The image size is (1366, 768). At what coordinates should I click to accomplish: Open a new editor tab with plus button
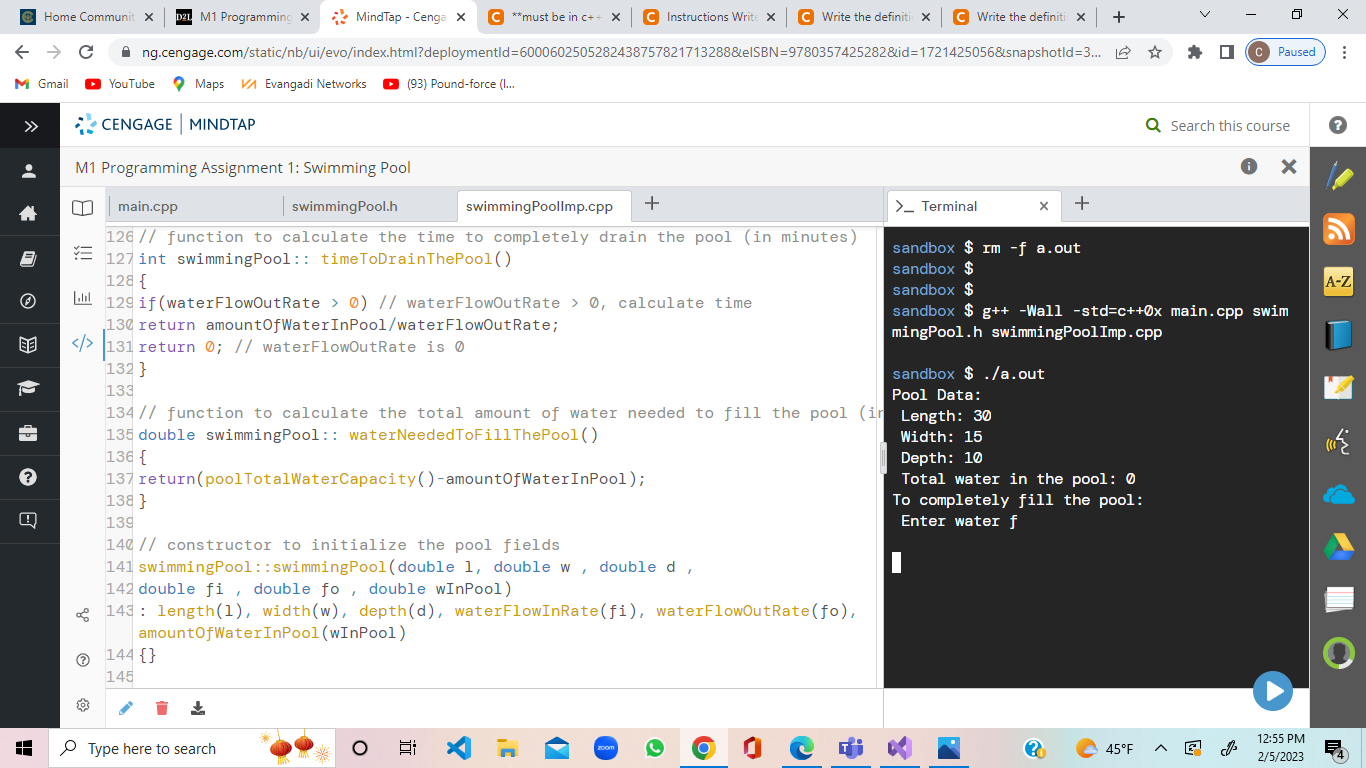point(651,204)
